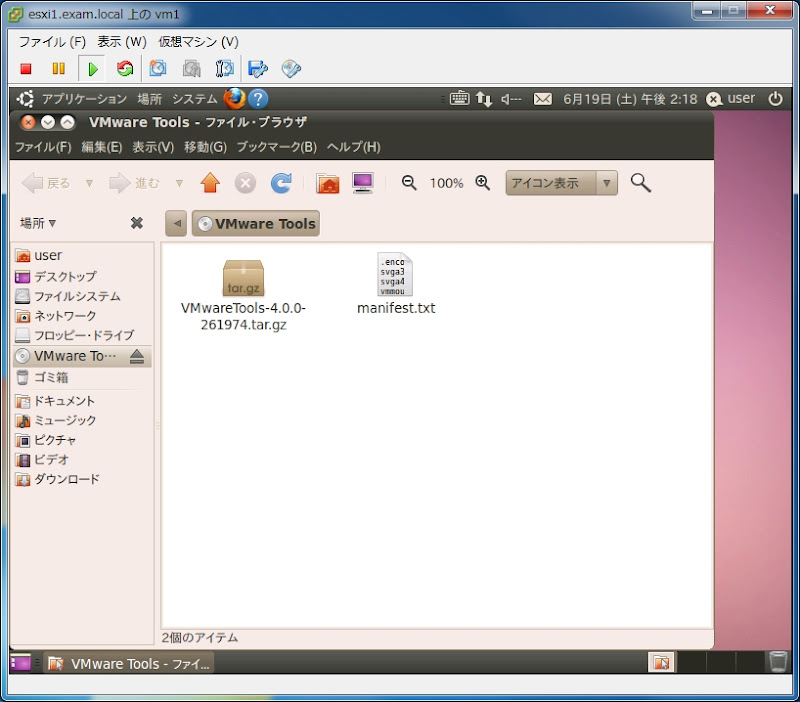This screenshot has width=800, height=702.
Task: Open the ブックマーク(B) menu
Action: pyautogui.click(x=277, y=147)
